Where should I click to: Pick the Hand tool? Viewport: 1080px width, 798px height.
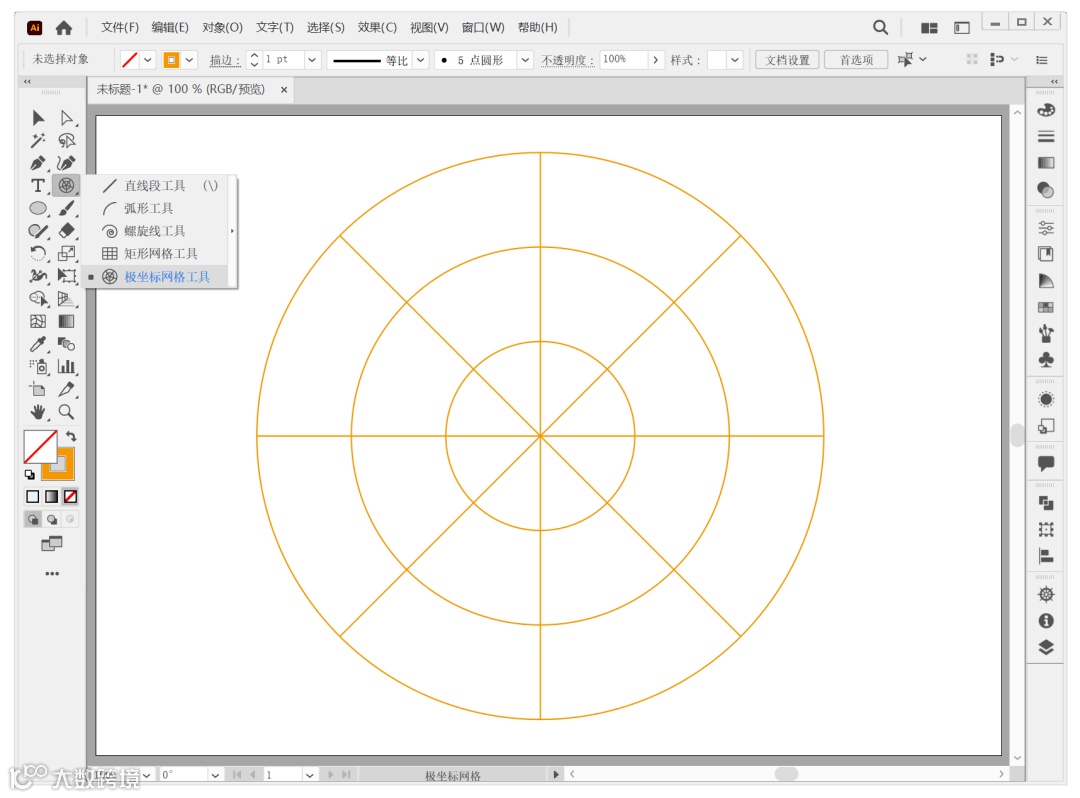[x=38, y=412]
